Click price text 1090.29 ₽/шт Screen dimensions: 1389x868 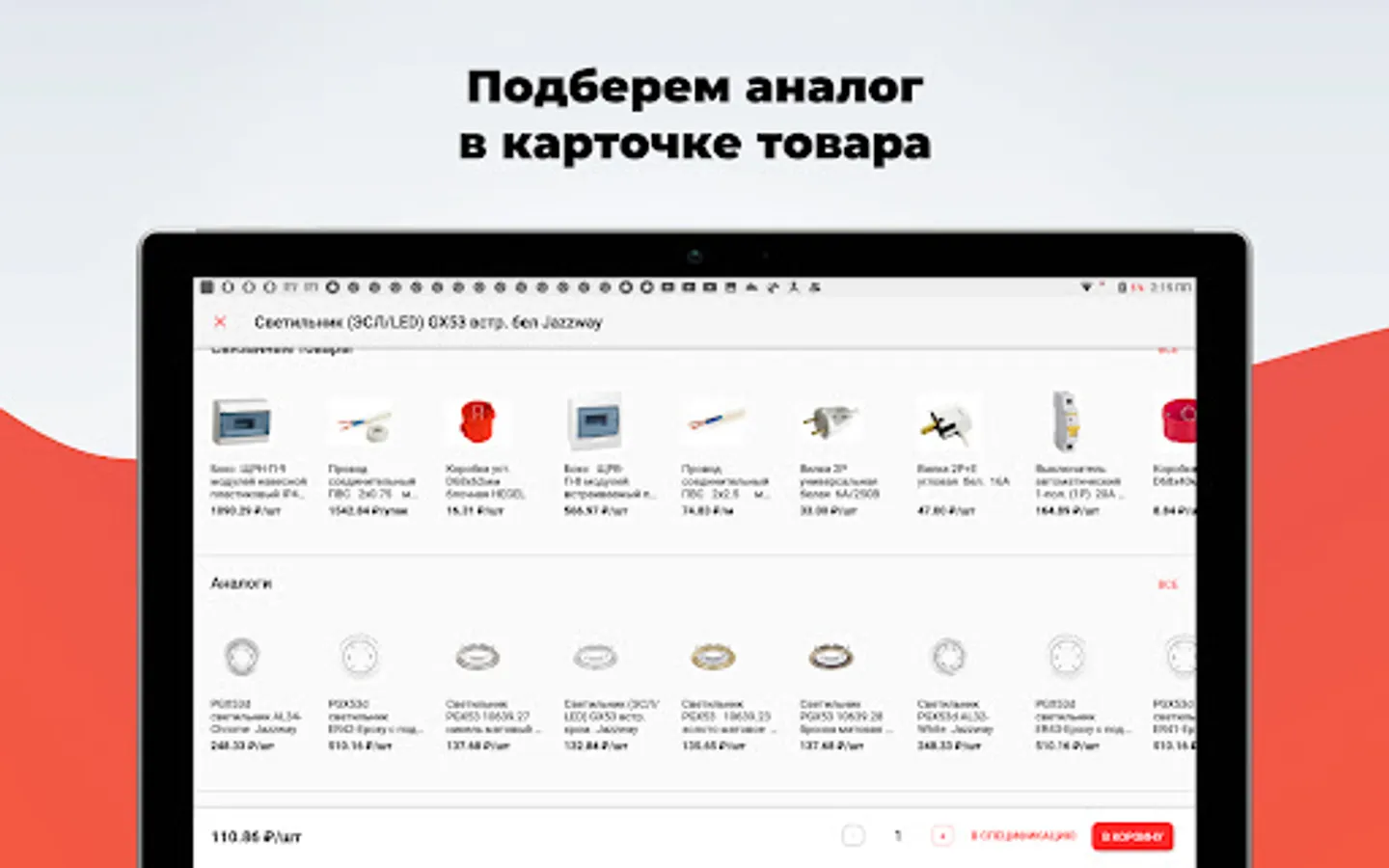pyautogui.click(x=245, y=510)
